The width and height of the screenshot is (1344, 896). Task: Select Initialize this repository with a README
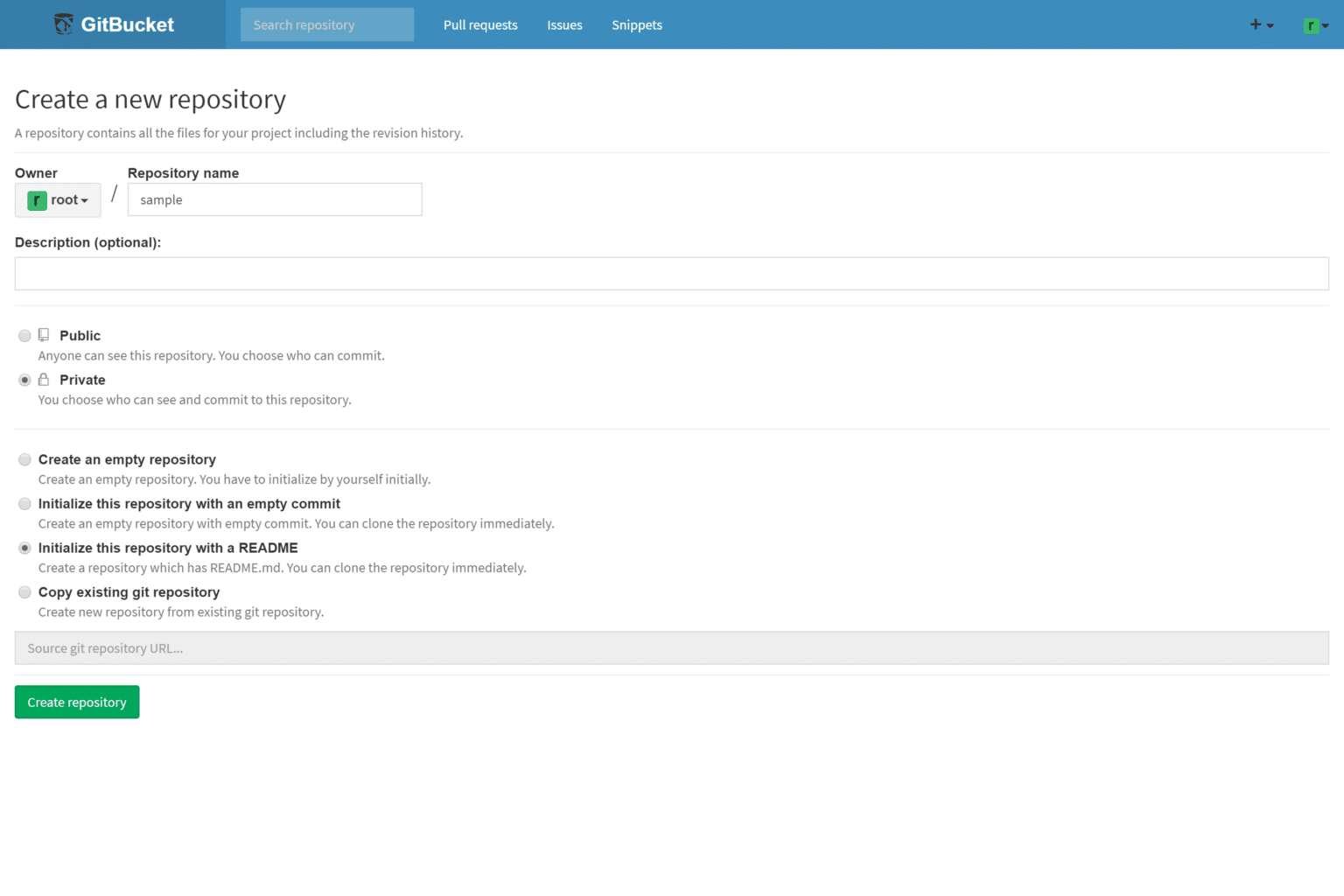[x=24, y=548]
